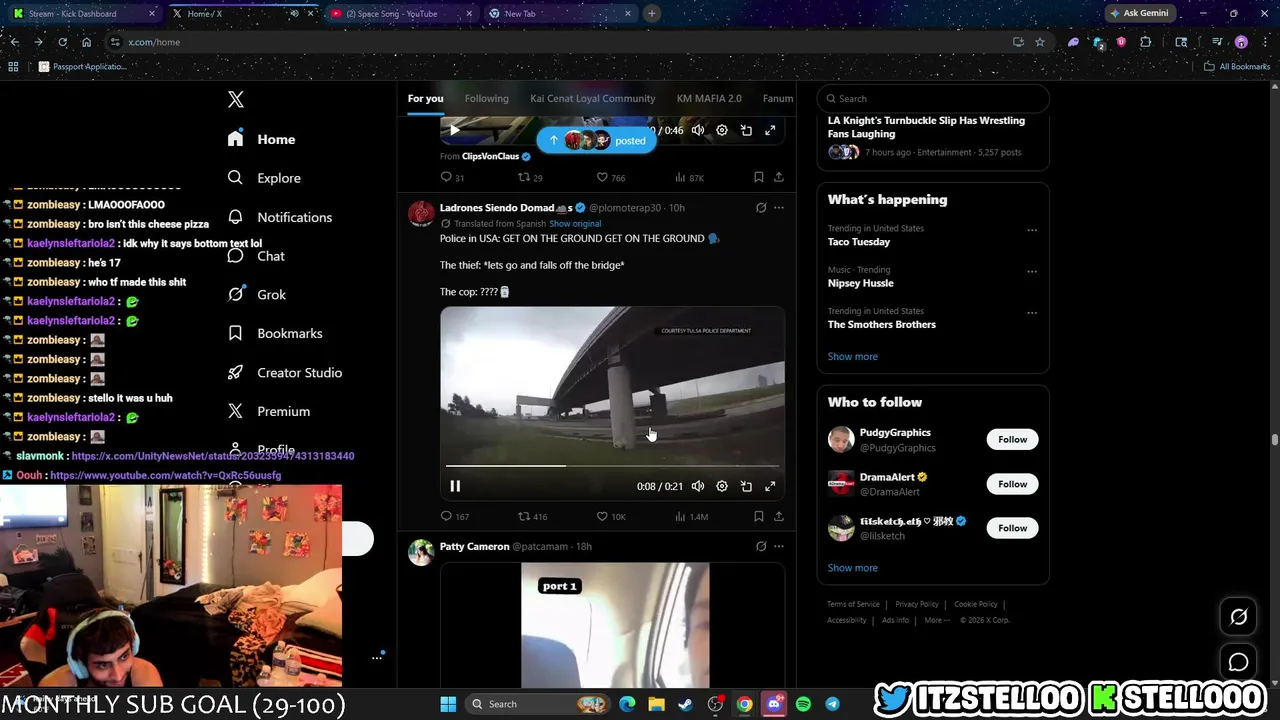The width and height of the screenshot is (1280, 720).
Task: Mute the Tulsa police video
Action: coord(698,486)
